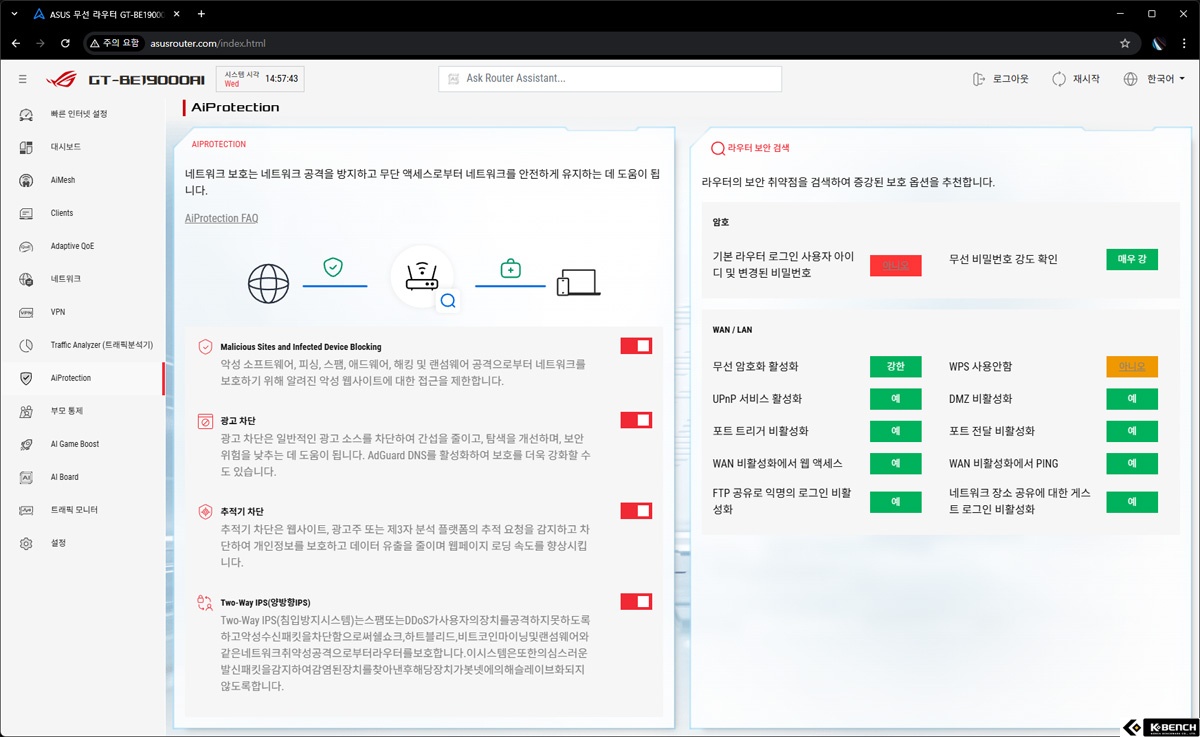Expand the browser tab list chevron
This screenshot has width=1200, height=737.
tap(14, 14)
